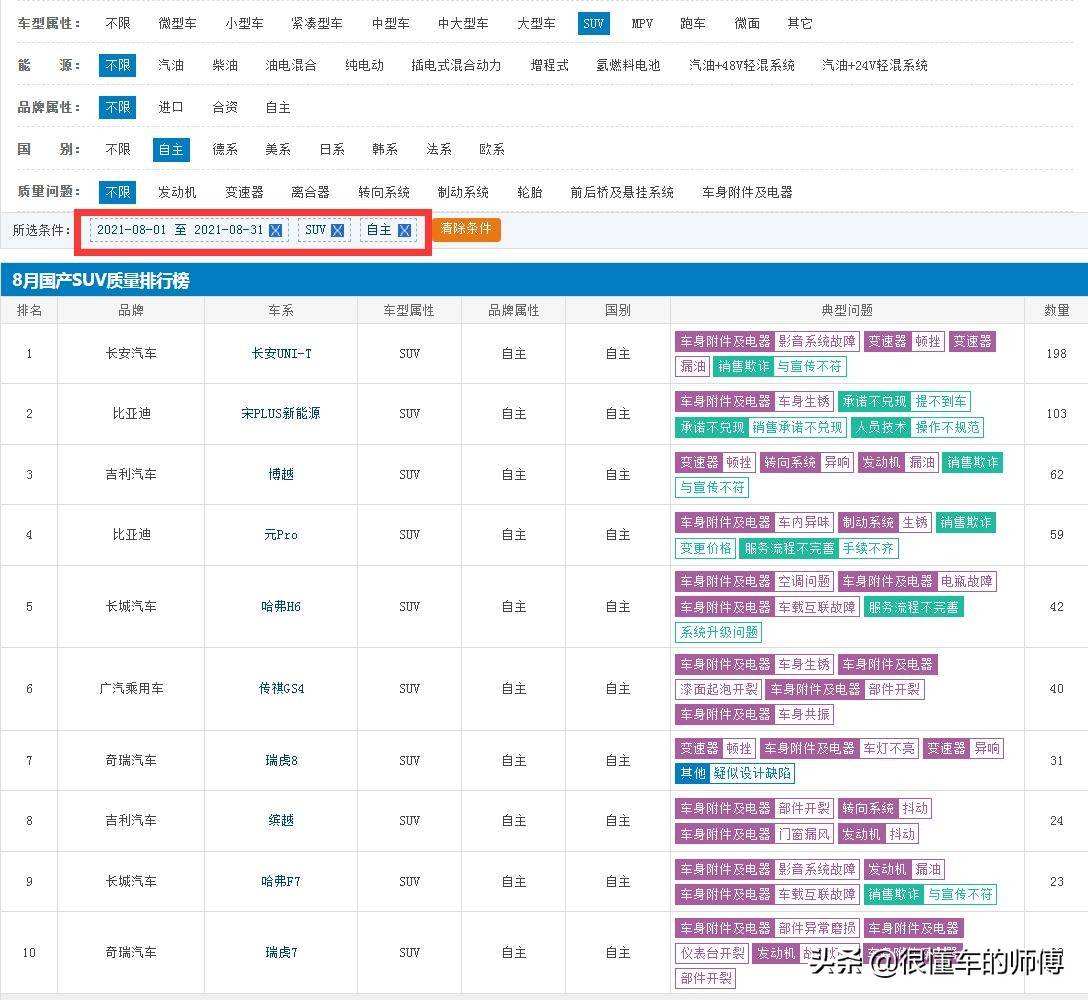Viewport: 1088px width, 1000px height.
Task: Select 进口 brand attribute
Action: coord(171,108)
